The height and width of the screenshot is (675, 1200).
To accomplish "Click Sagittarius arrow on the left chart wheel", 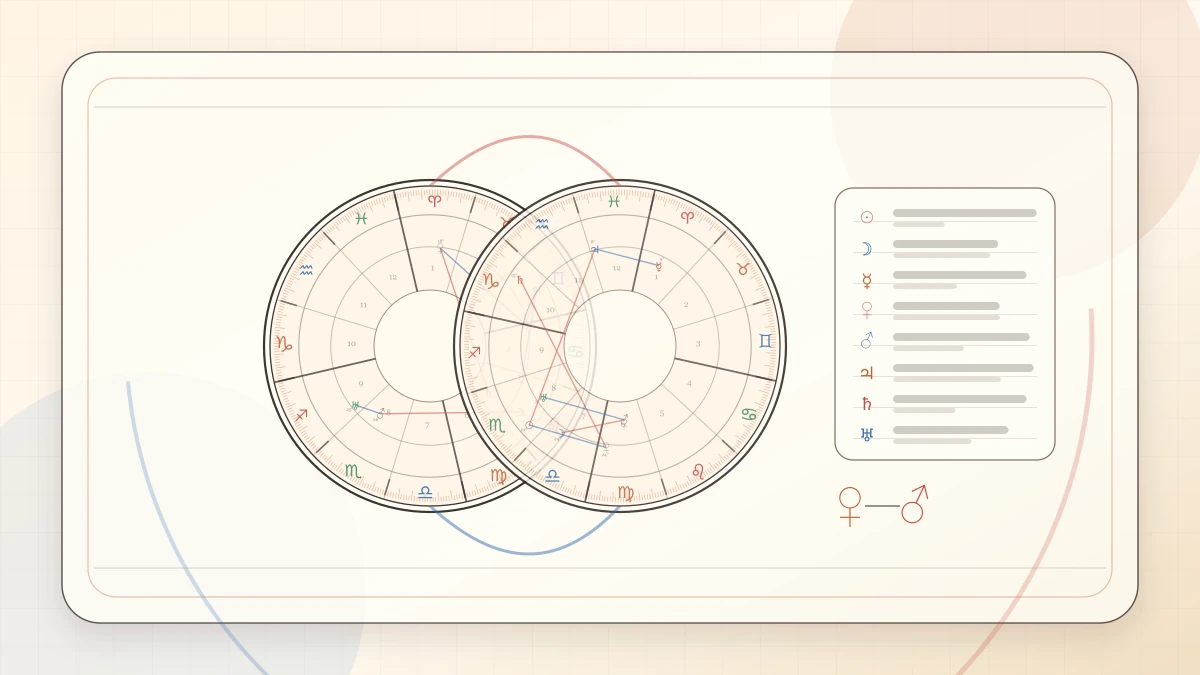I will tap(301, 414).
